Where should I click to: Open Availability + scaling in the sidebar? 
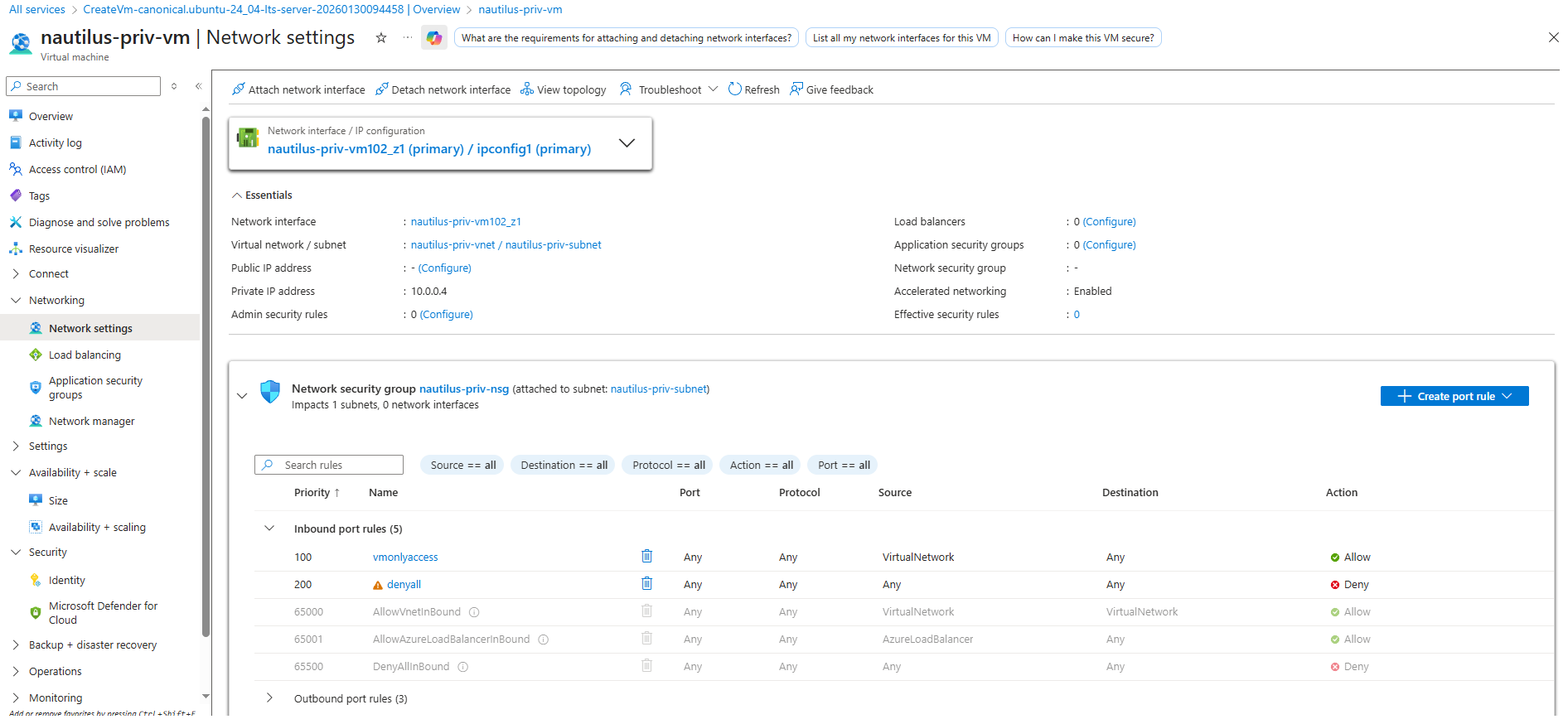tap(97, 527)
